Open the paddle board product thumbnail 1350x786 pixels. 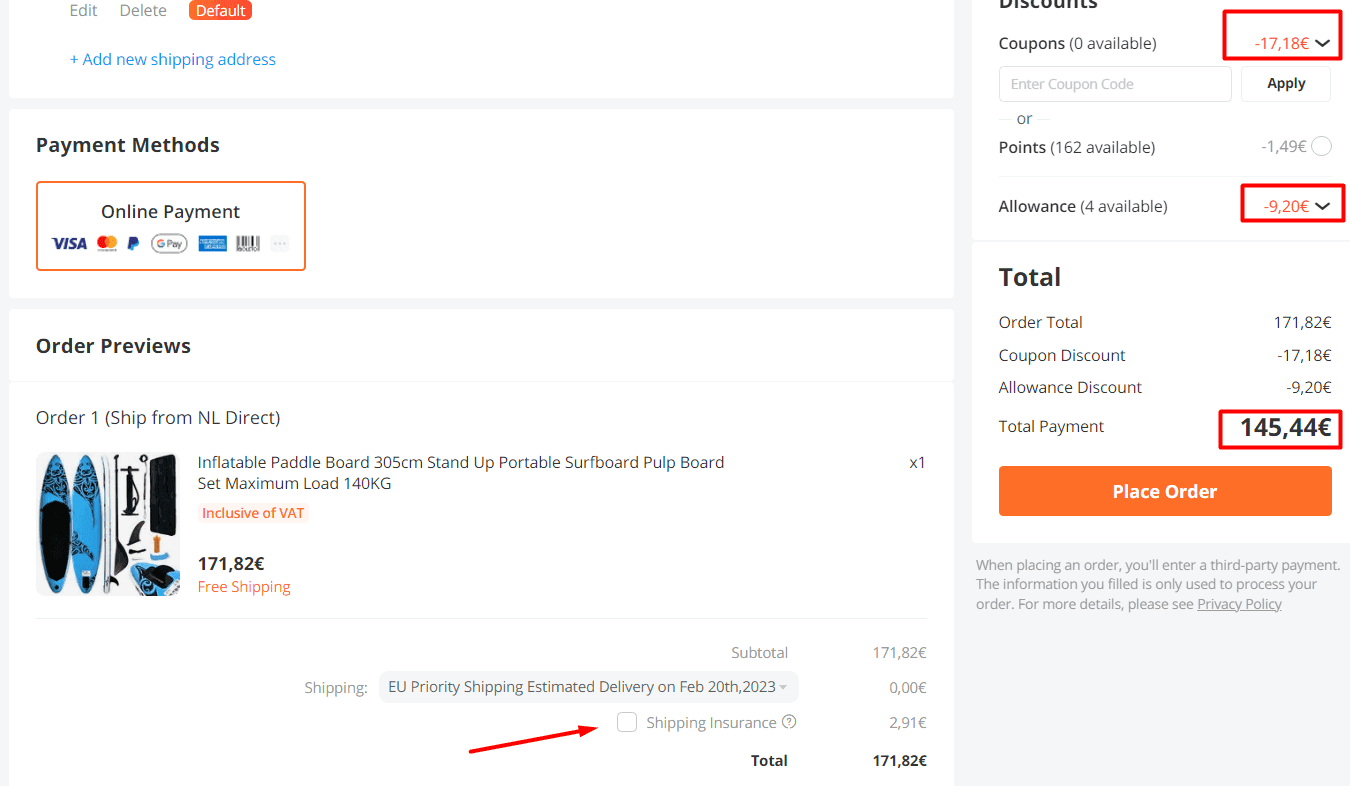pyautogui.click(x=108, y=524)
